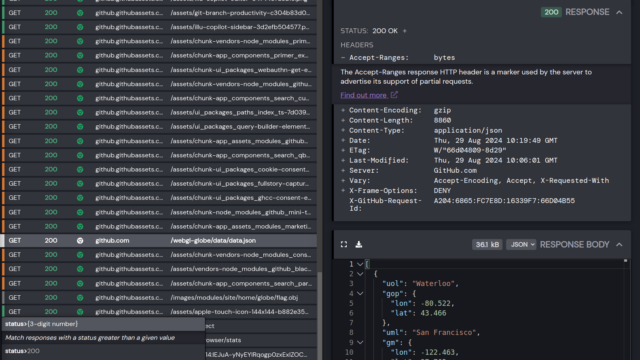This screenshot has height=360, width=640.
Task: Open the JSON format dropdown
Action: (521, 244)
